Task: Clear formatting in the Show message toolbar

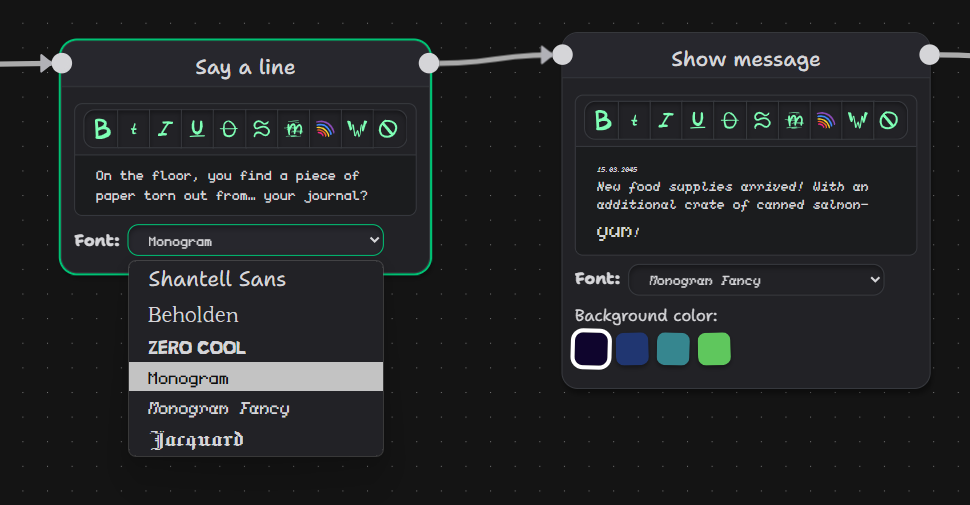Action: click(x=889, y=121)
